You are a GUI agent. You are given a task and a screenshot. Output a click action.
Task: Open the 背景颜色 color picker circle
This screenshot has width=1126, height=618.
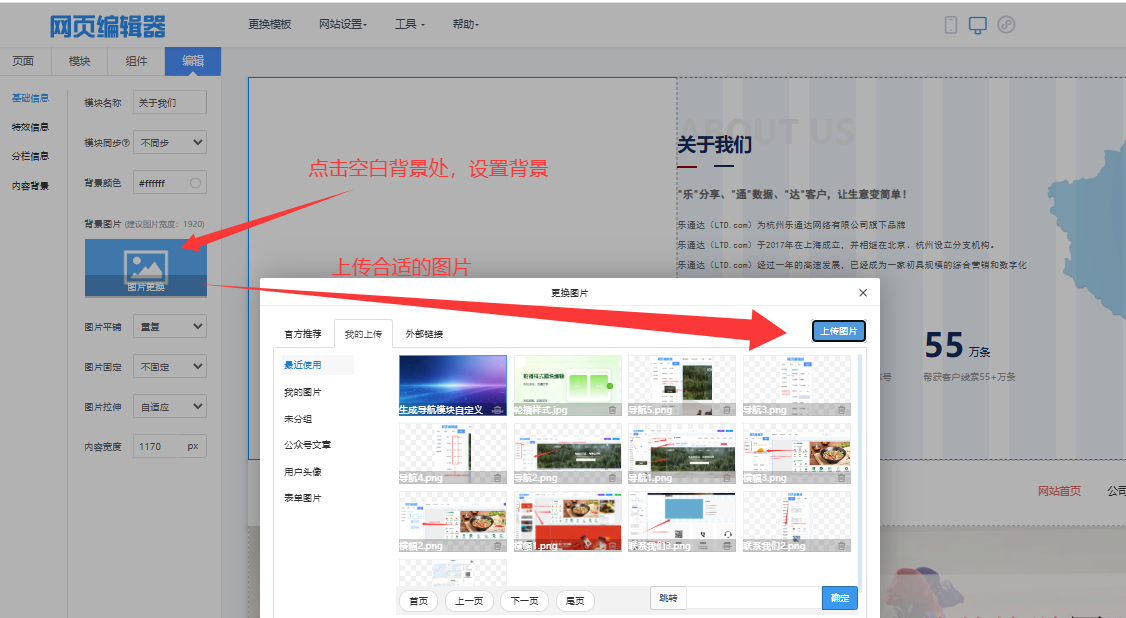[x=196, y=183]
